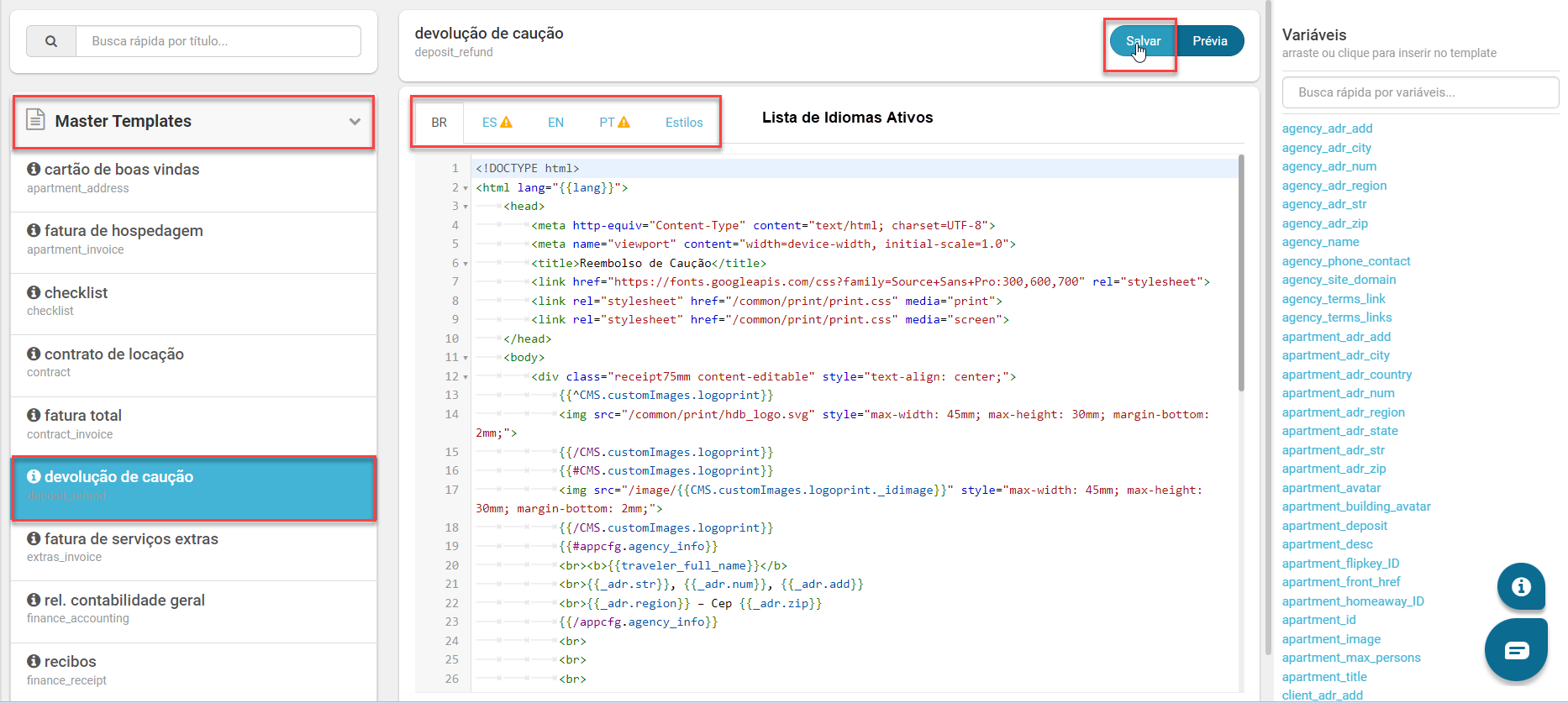Insert the apartment_deposit variable

pos(1334,526)
